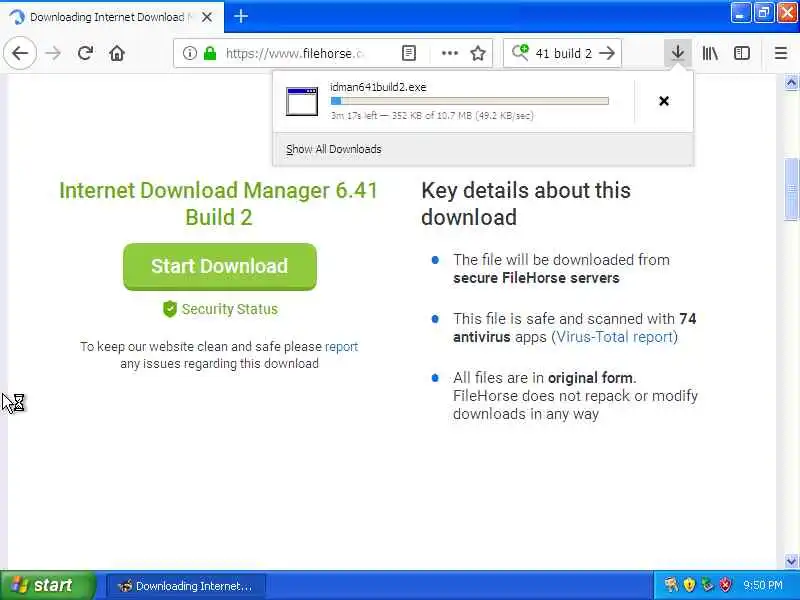Reload the current page

coord(85,53)
